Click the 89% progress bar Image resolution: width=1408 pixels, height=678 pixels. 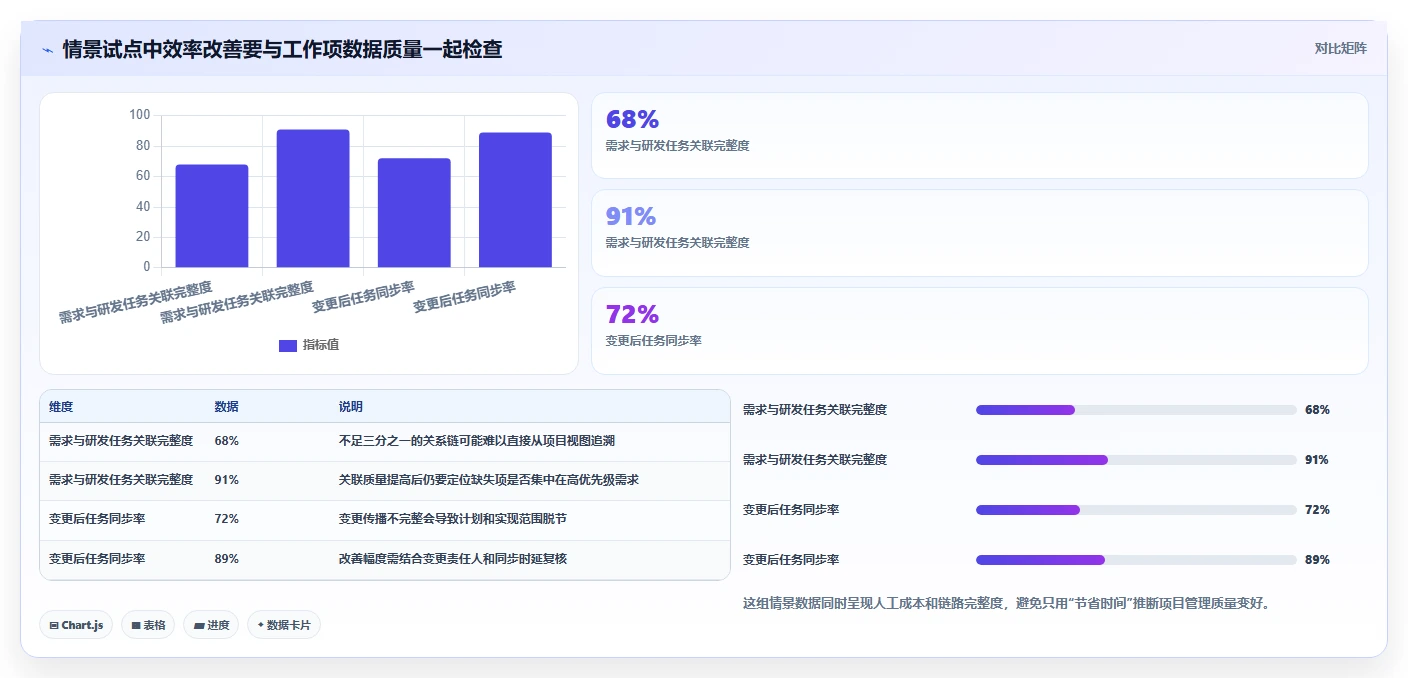tap(1136, 560)
